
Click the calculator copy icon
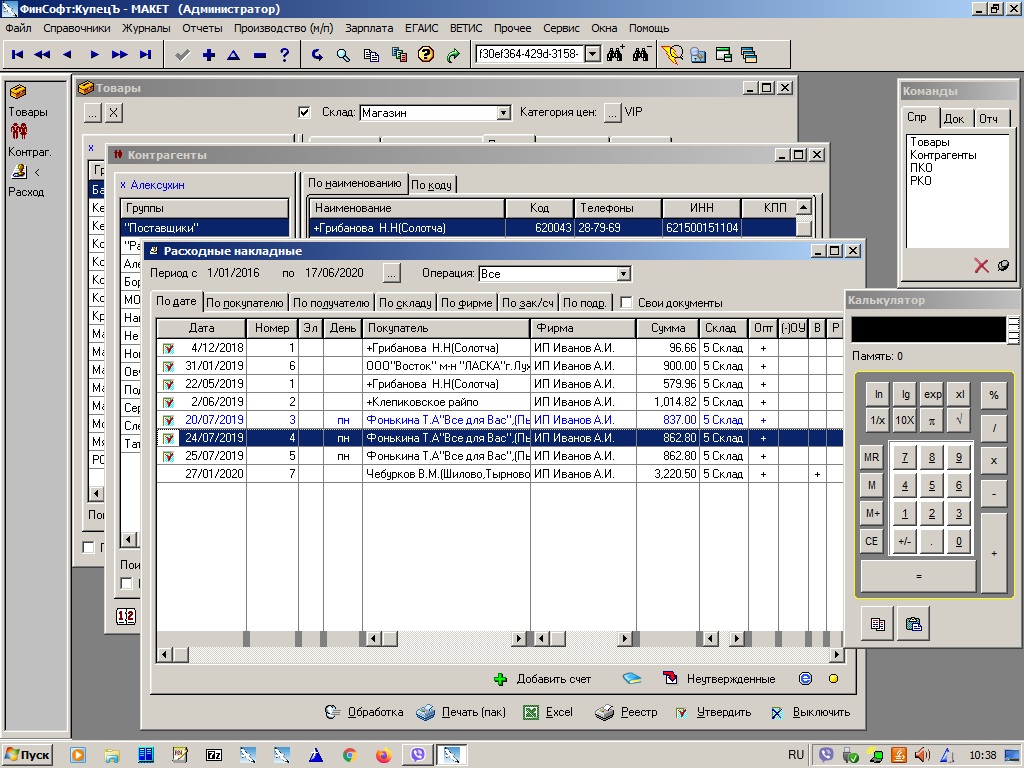[878, 624]
